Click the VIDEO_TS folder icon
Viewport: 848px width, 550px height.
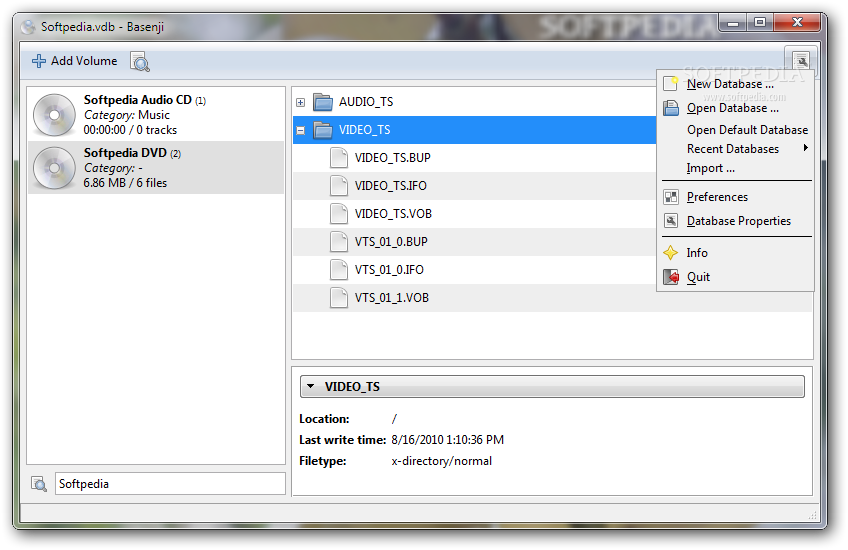point(323,130)
